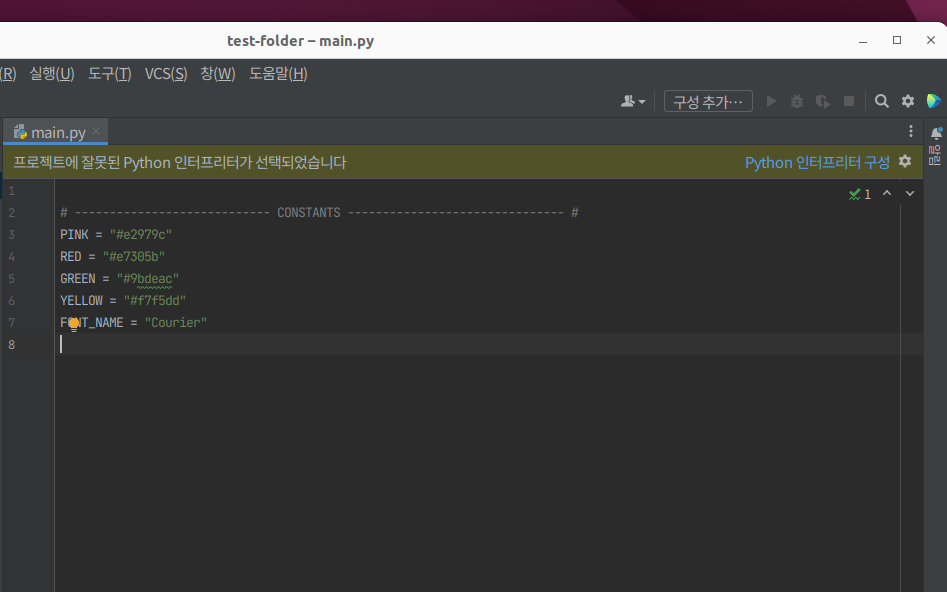Viewport: 947px width, 592px height.
Task: Click the stop process icon
Action: (849, 100)
